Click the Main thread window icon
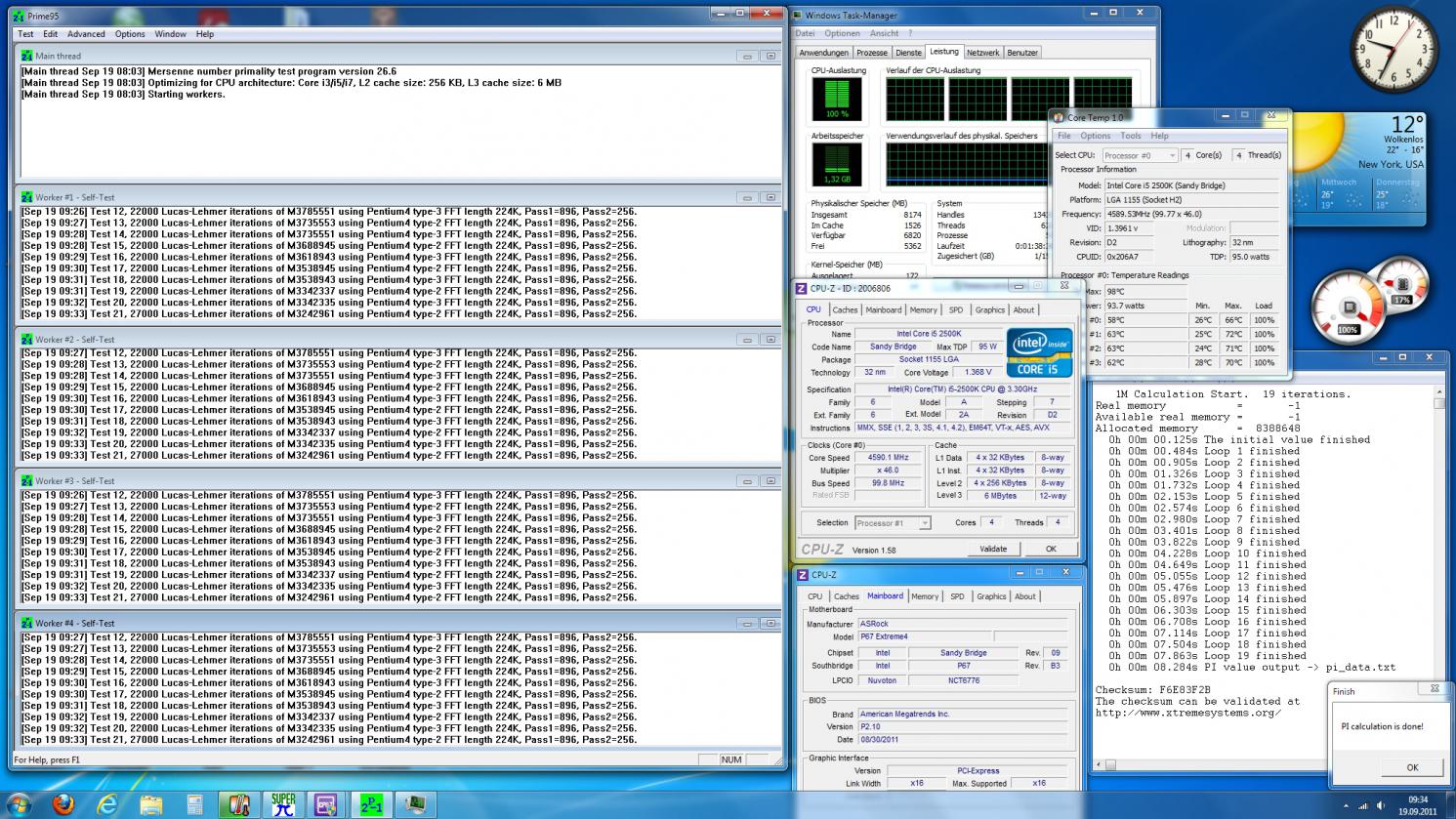Screen dimensions: 1456x819 [x=27, y=56]
